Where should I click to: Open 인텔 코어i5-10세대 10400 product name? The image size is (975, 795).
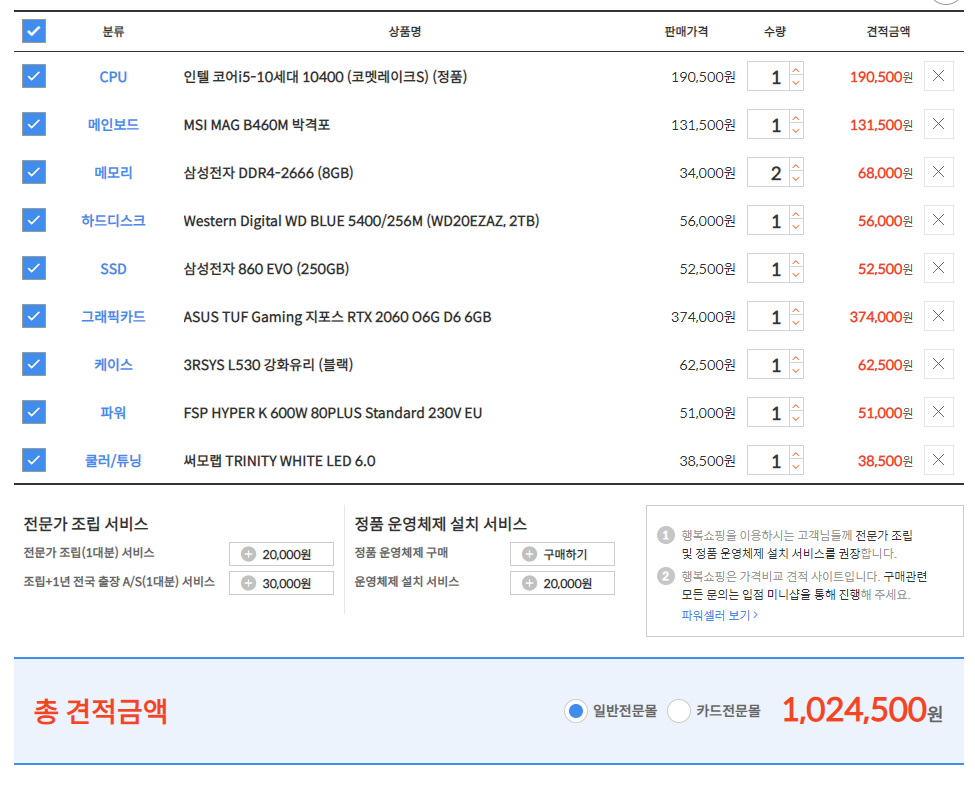(x=325, y=77)
